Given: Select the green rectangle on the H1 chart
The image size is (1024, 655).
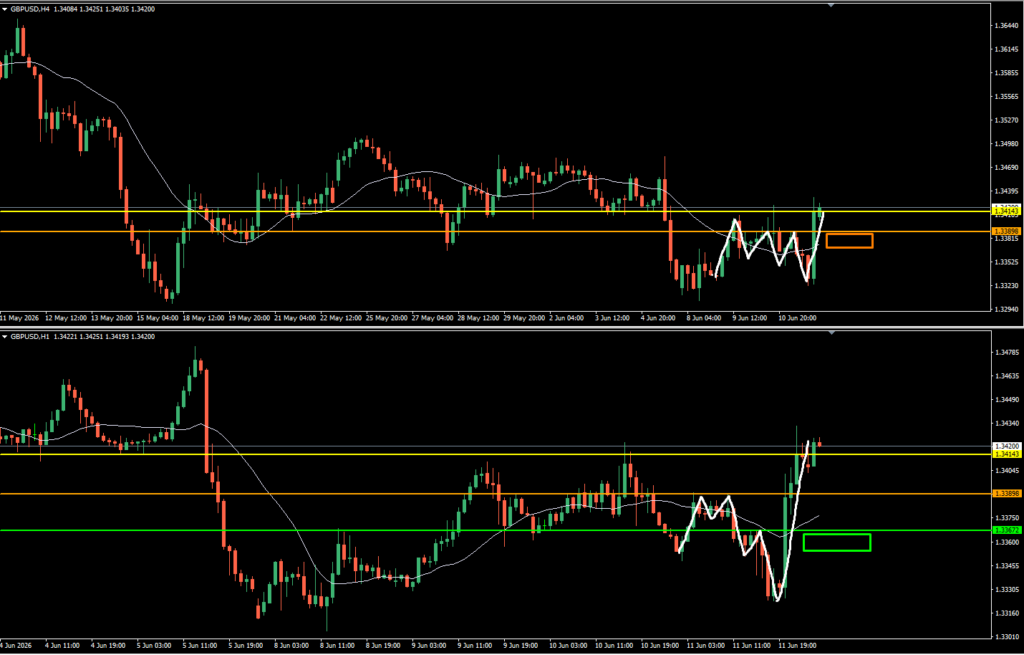Looking at the screenshot, I should click(x=837, y=542).
